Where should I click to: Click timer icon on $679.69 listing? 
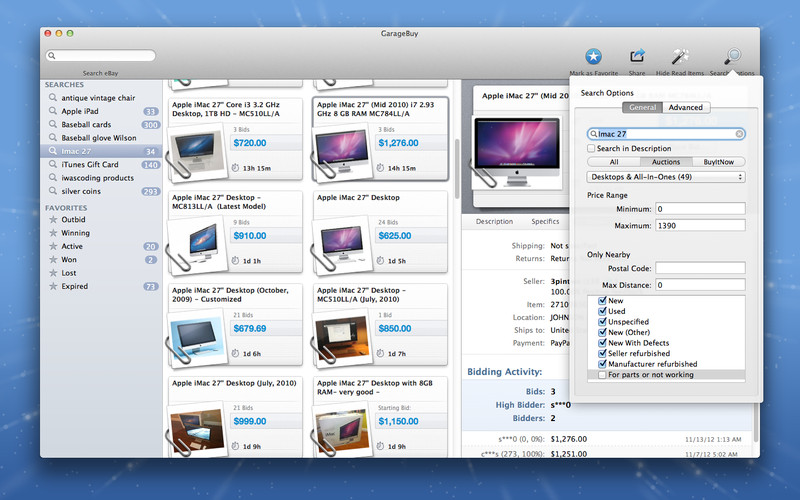[x=235, y=354]
